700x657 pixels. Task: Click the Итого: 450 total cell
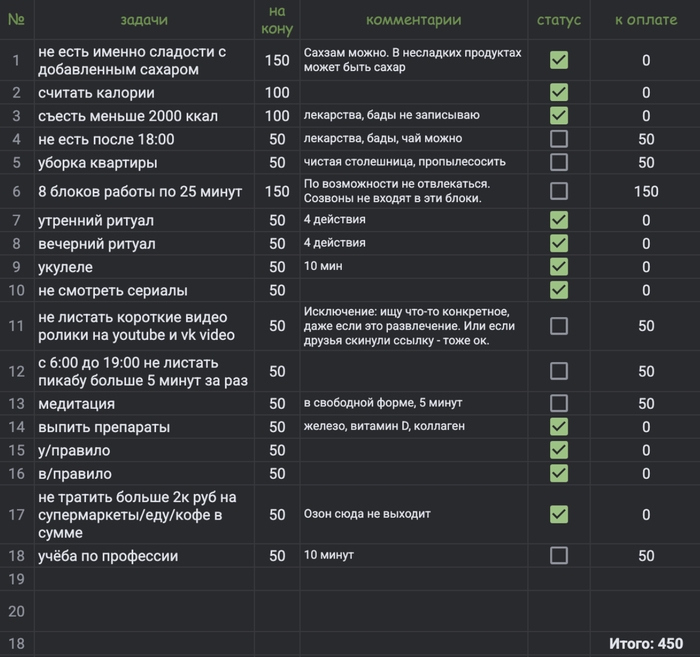tap(646, 644)
